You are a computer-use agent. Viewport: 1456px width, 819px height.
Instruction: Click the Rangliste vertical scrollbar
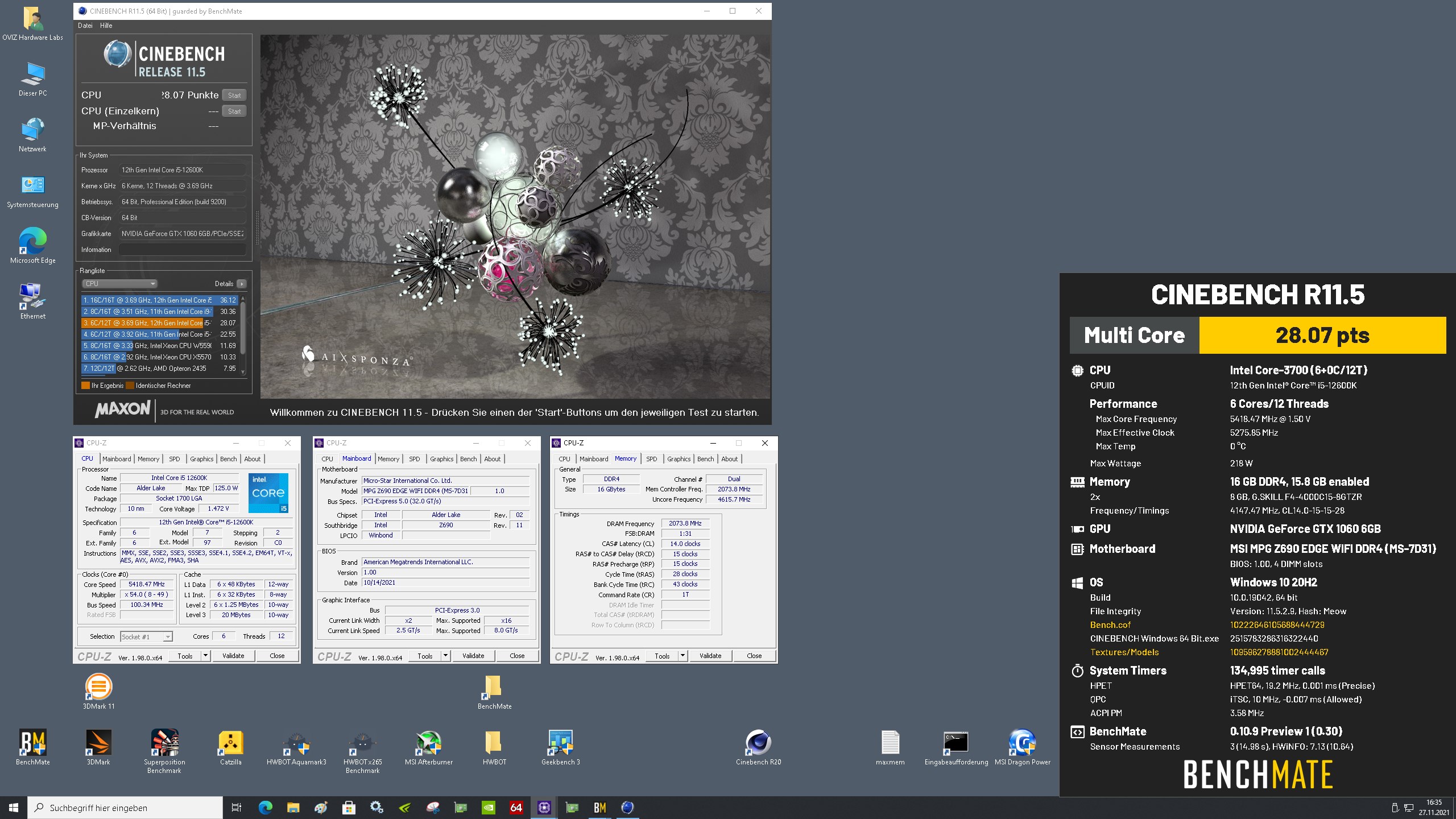pyautogui.click(x=243, y=335)
